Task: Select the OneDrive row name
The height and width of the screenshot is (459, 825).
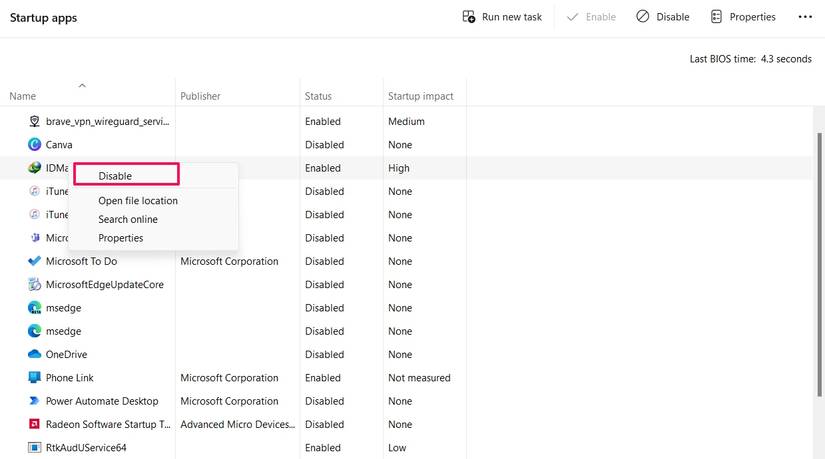Action: coord(66,354)
